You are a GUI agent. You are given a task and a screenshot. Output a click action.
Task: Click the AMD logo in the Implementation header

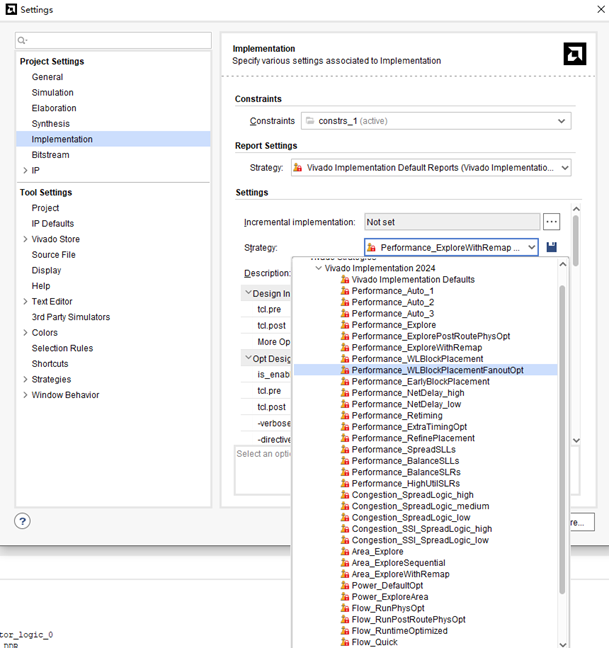574,54
